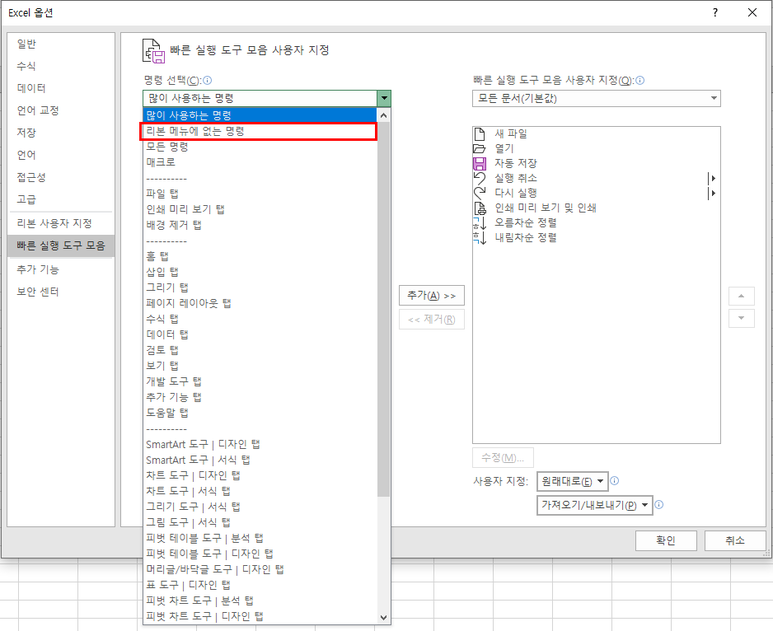Select SmartArt 도구 | 디자인 탭 option
The width and height of the screenshot is (773, 631).
point(260,444)
